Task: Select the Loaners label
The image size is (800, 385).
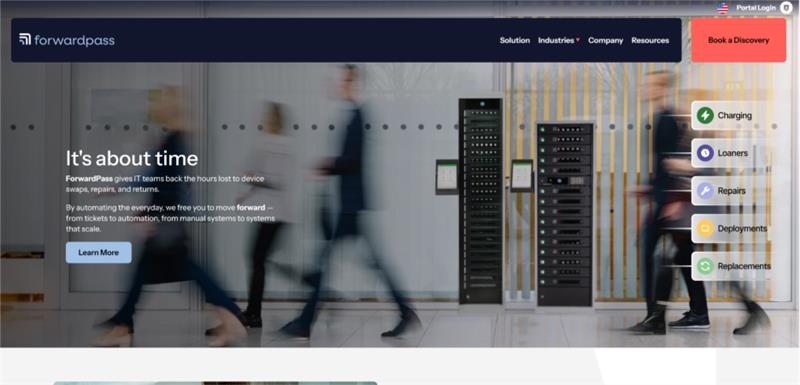Action: (733, 153)
